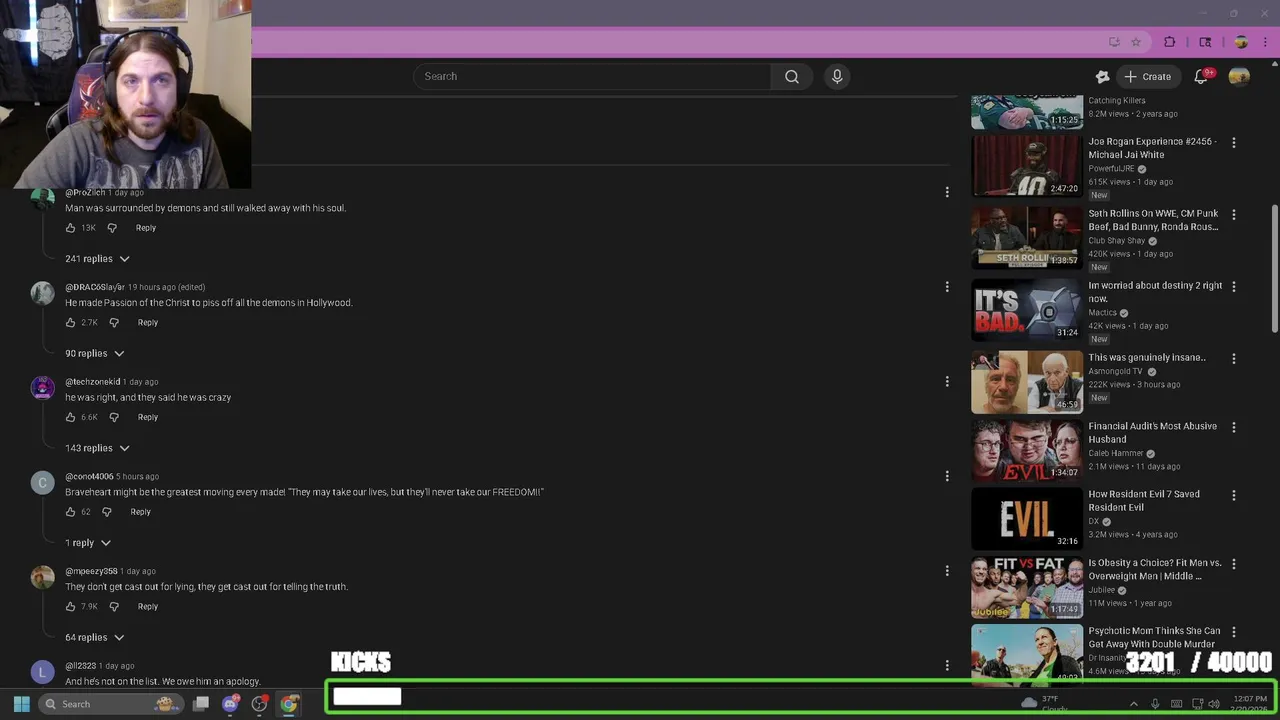Viewport: 1280px width, 720px height.
Task: Expand 90 replies under @DRAC6Slay3r
Action: pyautogui.click(x=95, y=353)
